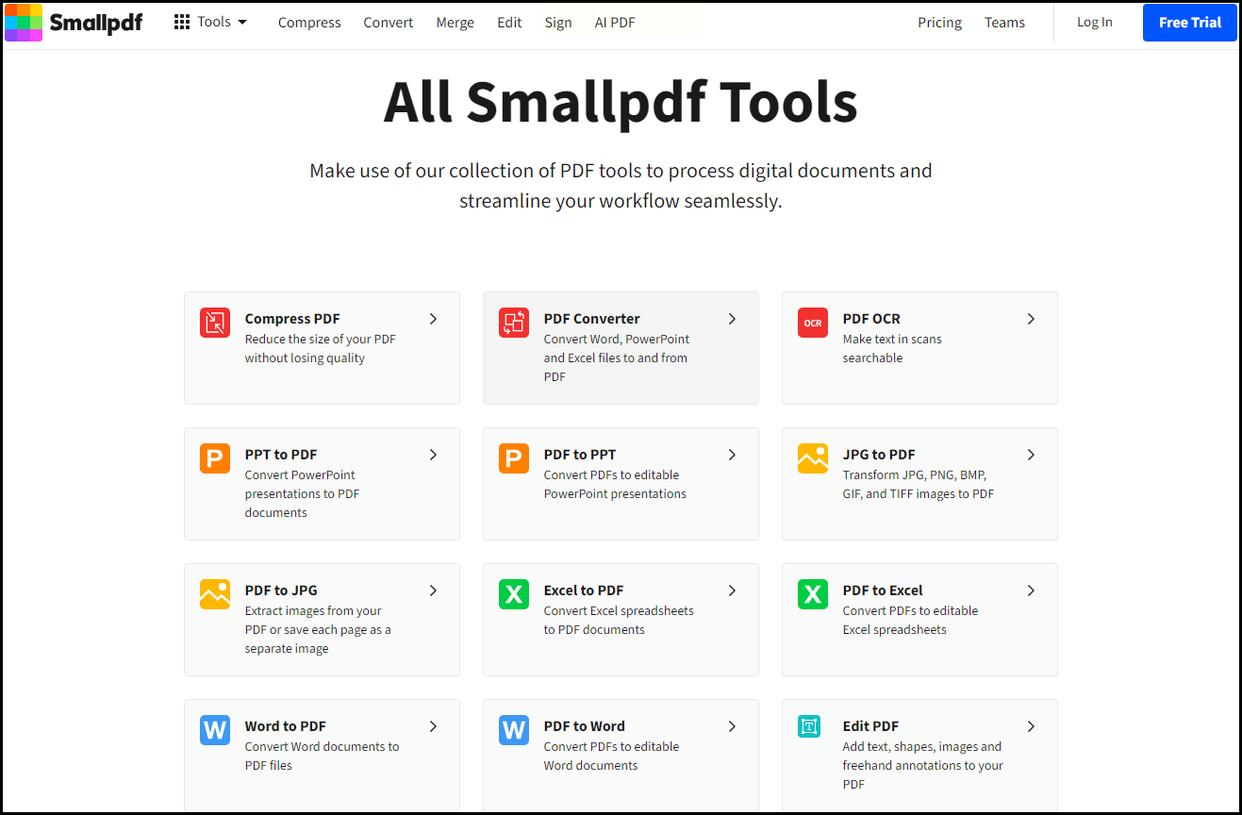The width and height of the screenshot is (1242, 815).
Task: Click the red OCR icon
Action: click(813, 323)
